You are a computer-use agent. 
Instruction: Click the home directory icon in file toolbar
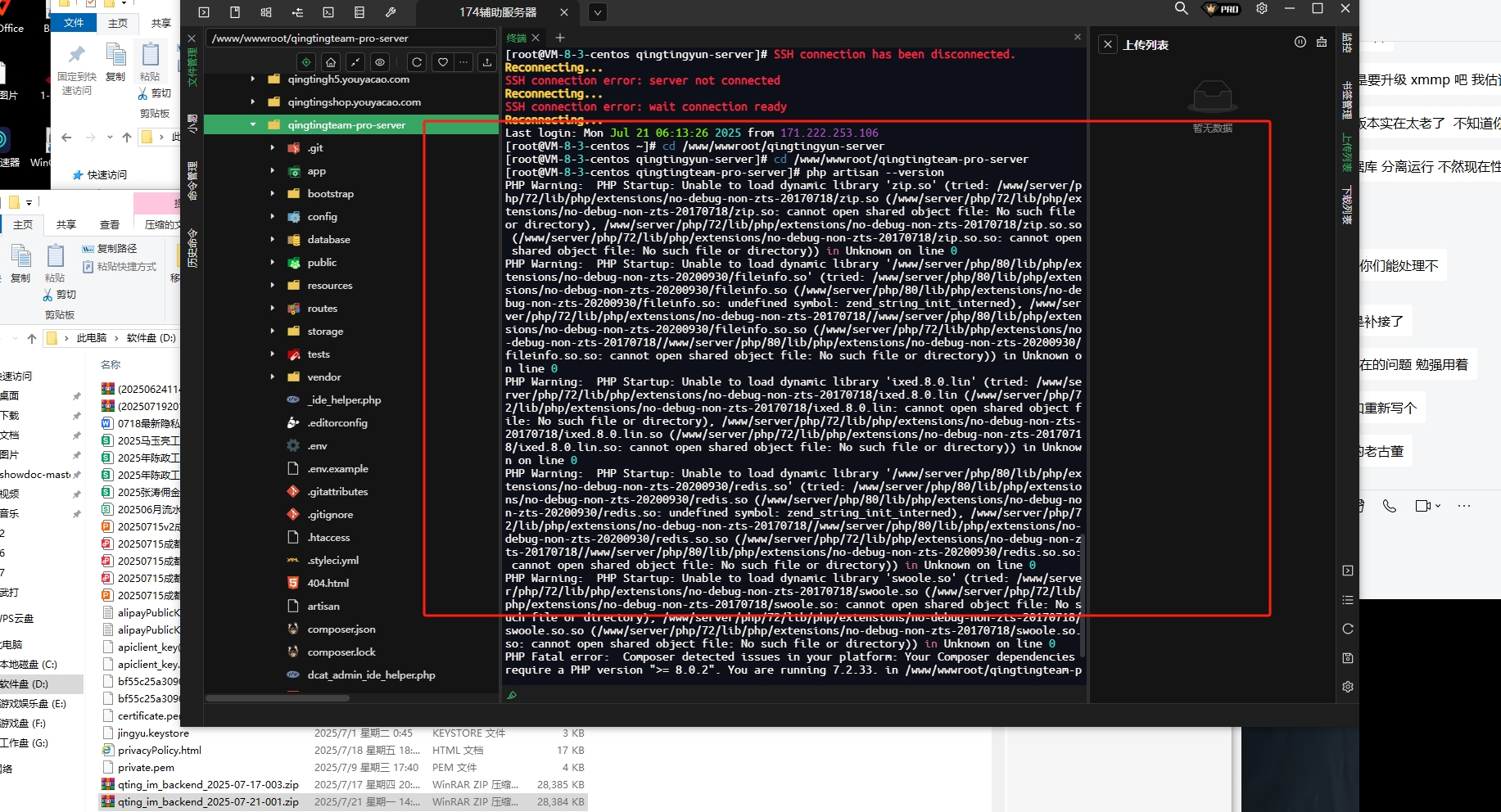pos(330,62)
